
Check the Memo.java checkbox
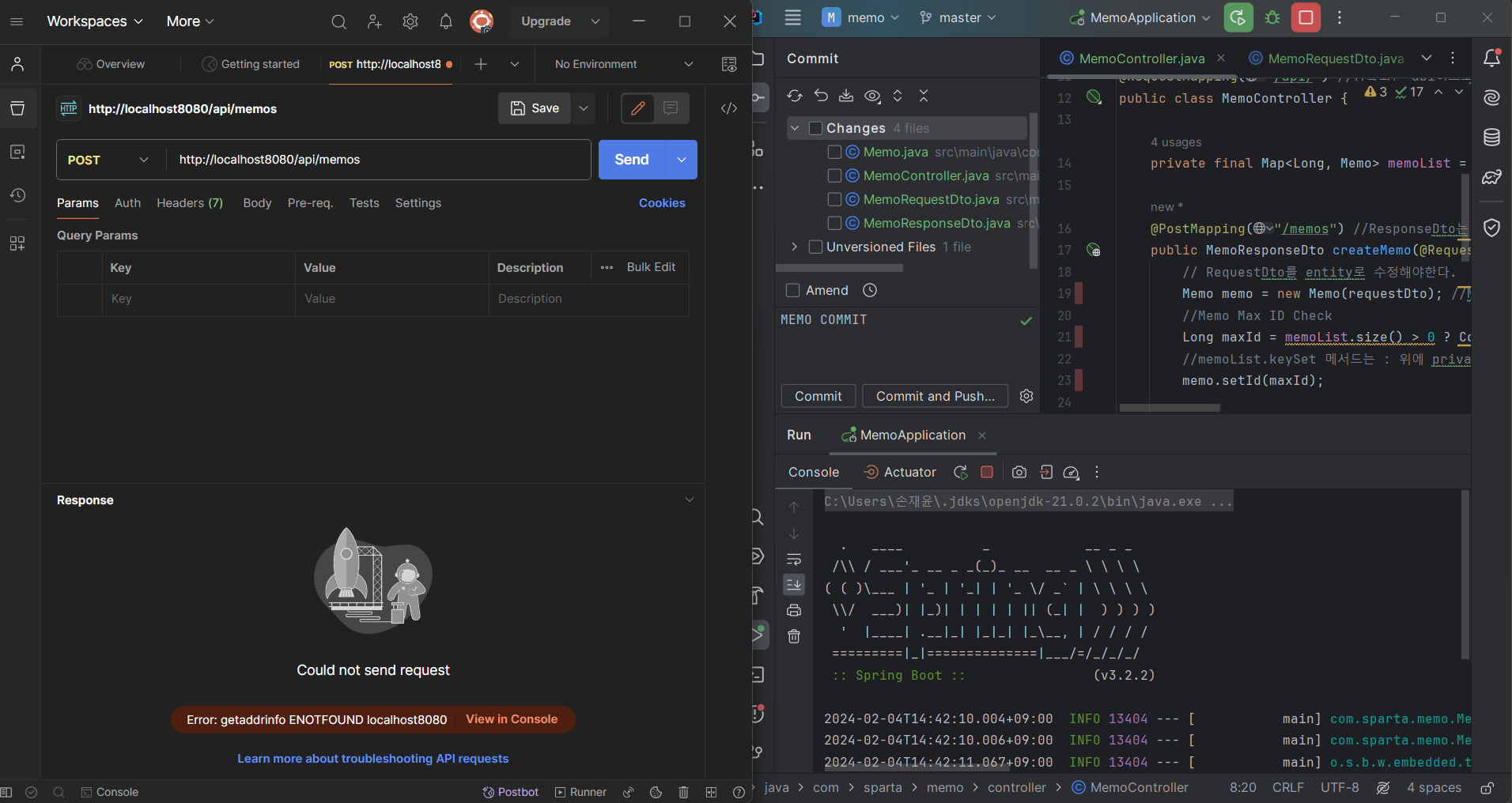[834, 152]
